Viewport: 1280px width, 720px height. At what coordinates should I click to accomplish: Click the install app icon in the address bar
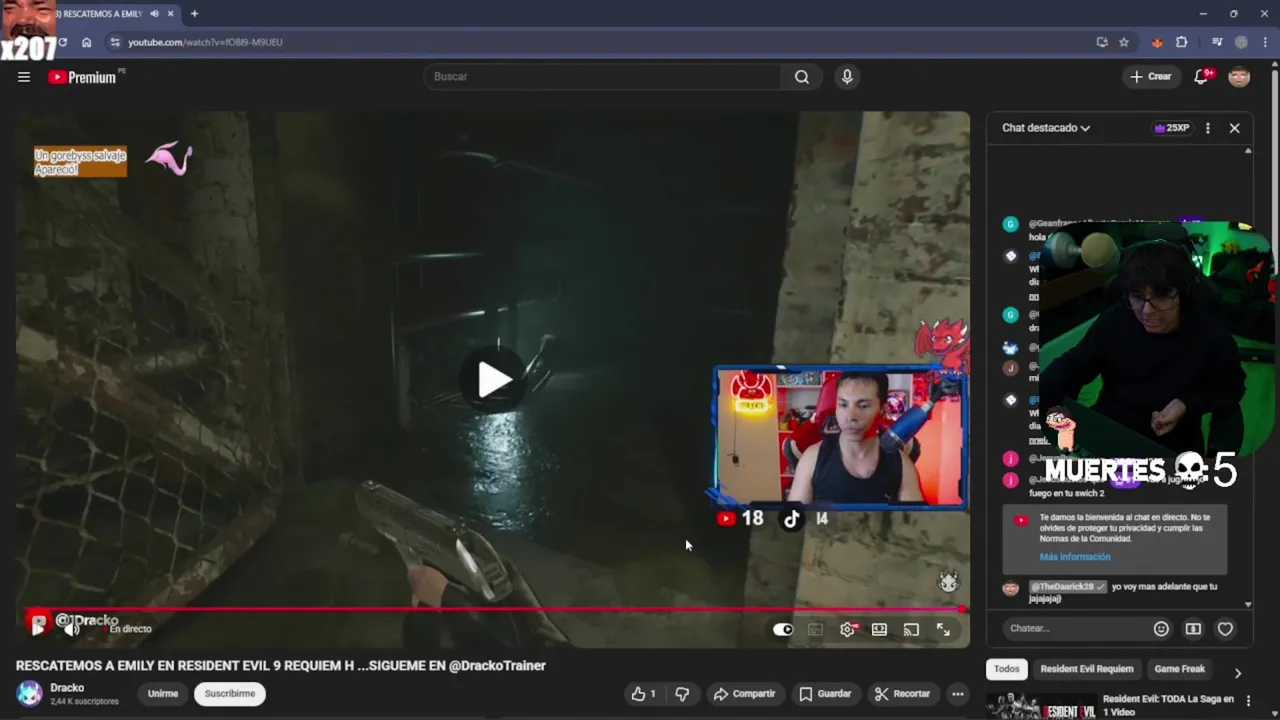pyautogui.click(x=1102, y=42)
